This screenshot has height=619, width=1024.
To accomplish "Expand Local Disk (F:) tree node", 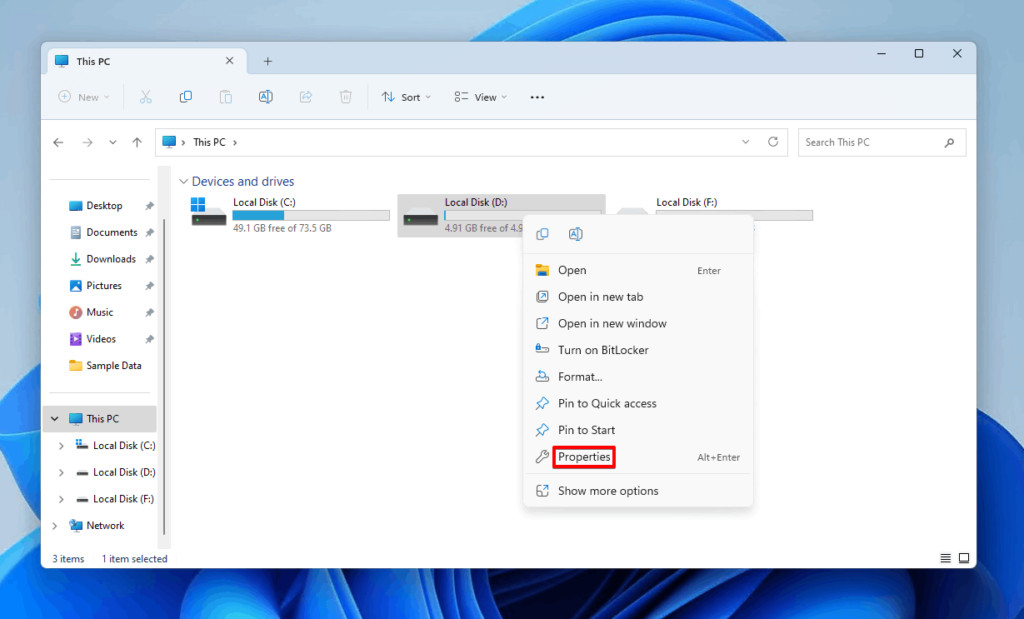I will 61,499.
